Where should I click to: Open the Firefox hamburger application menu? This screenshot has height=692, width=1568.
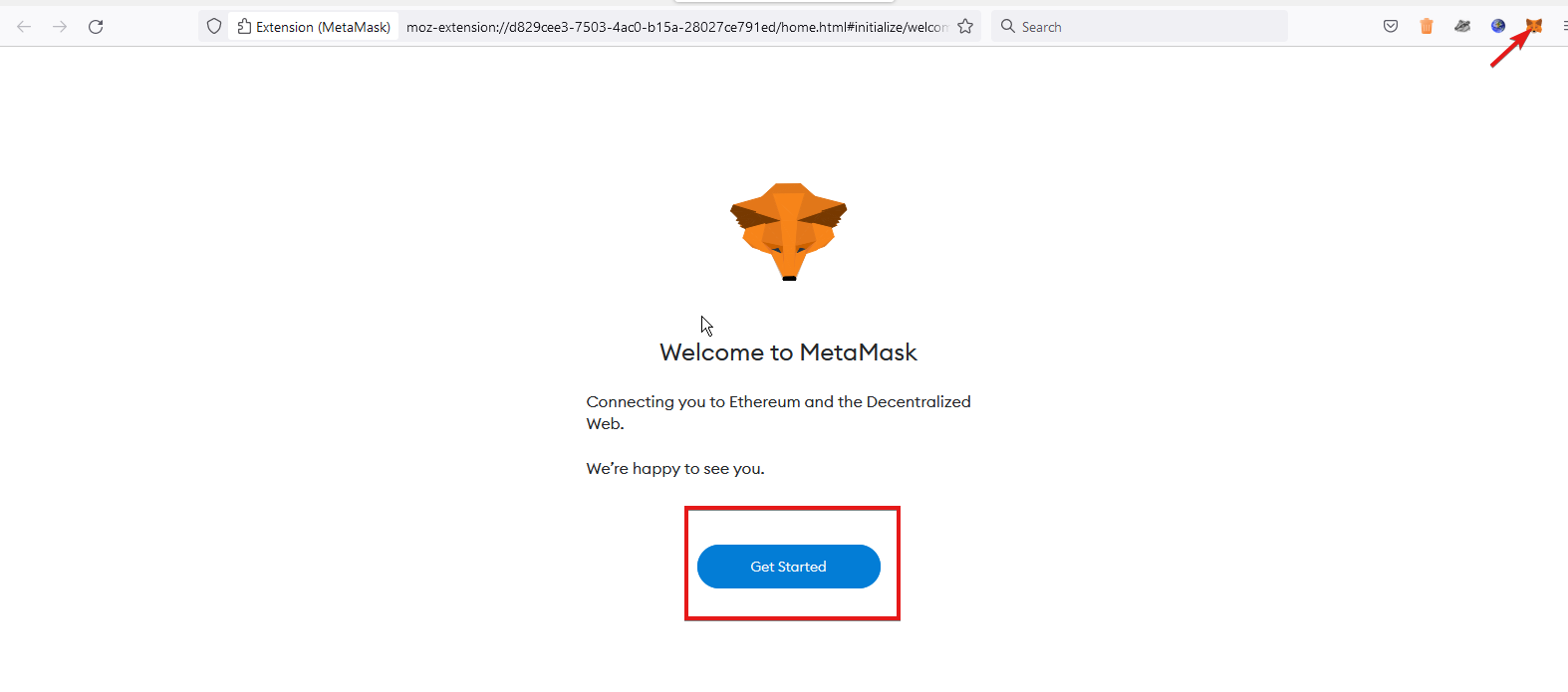point(1564,26)
